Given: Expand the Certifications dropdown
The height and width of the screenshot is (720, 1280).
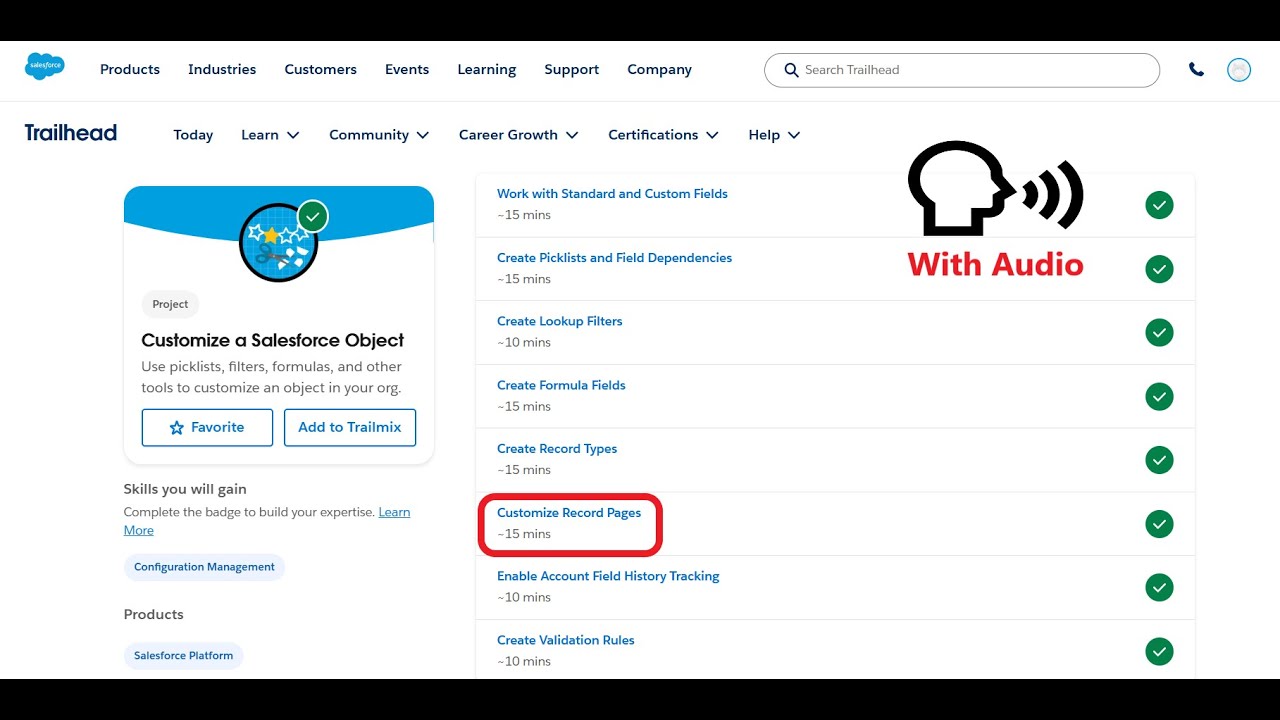Looking at the screenshot, I should [x=663, y=135].
